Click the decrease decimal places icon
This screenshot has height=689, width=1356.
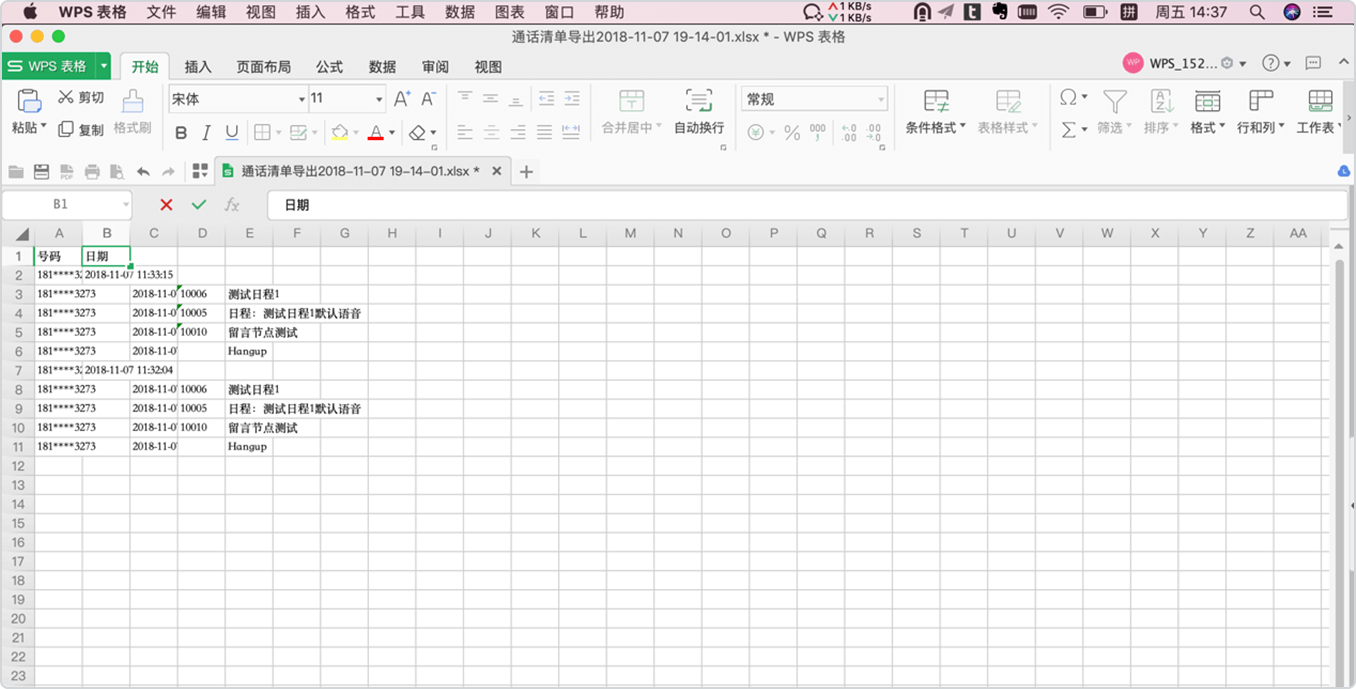click(x=874, y=132)
